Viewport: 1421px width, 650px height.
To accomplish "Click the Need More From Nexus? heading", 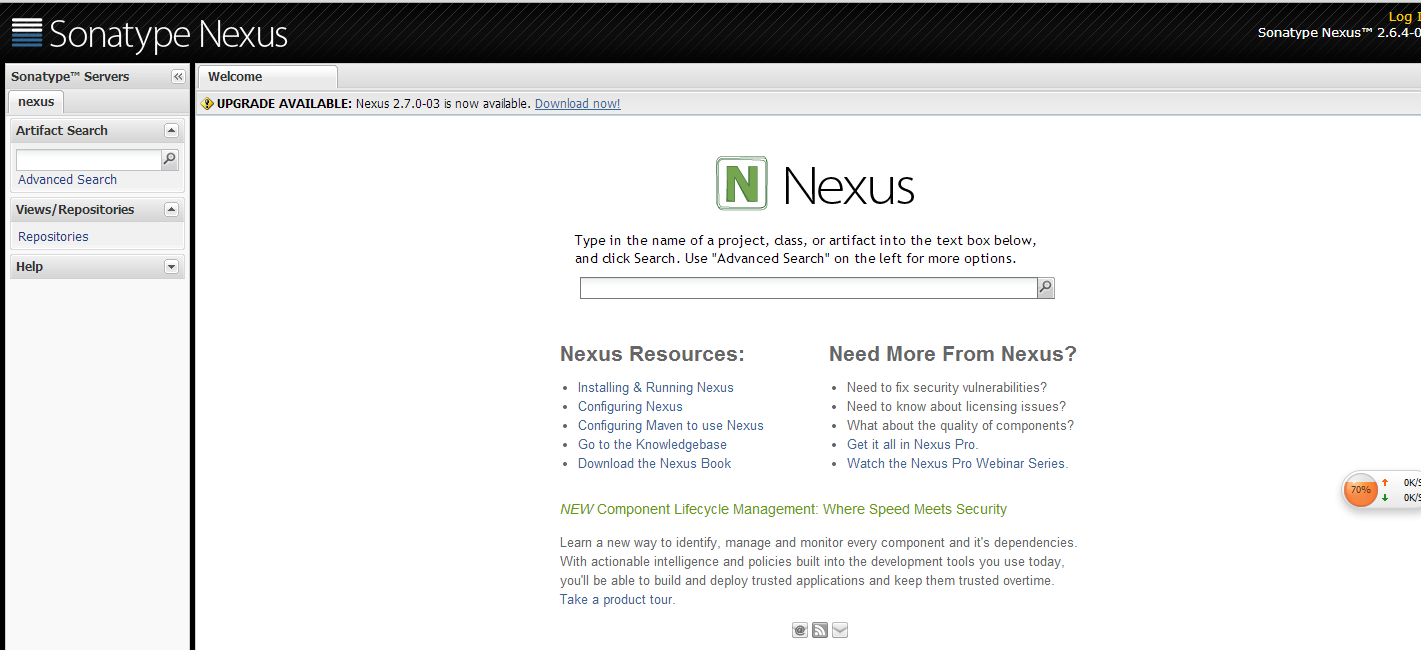I will pos(953,354).
